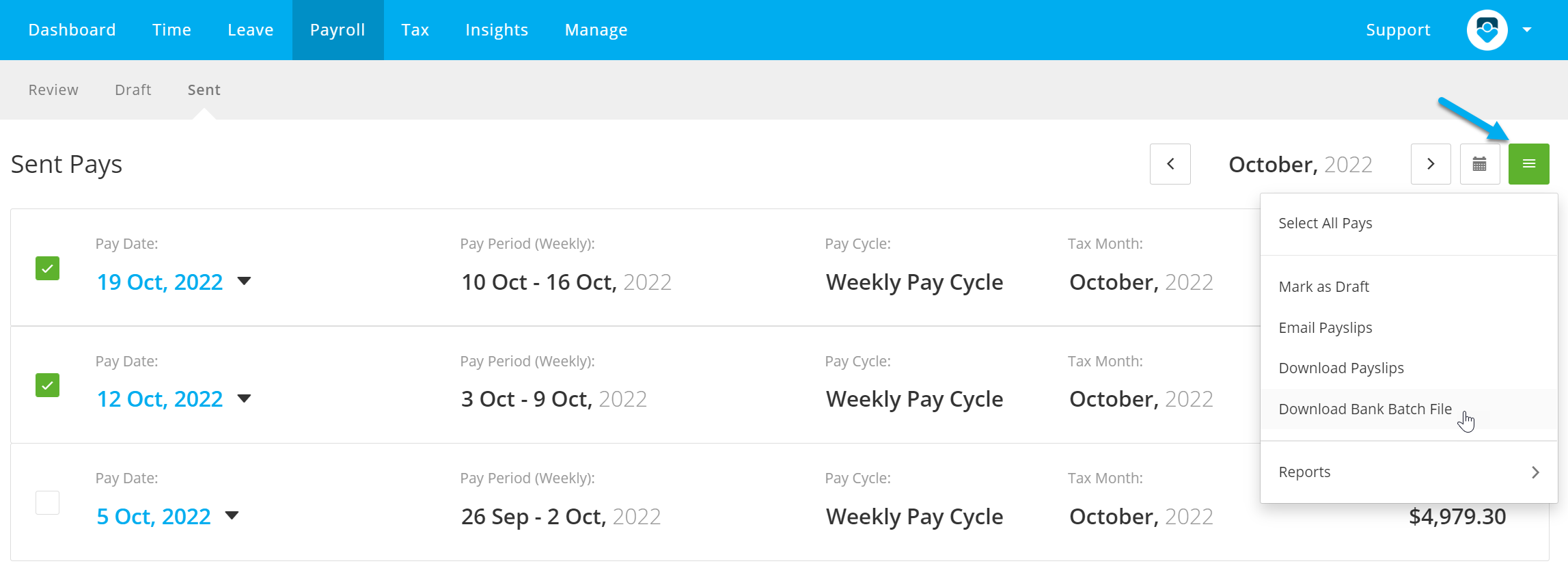Expand the account dropdown caret
This screenshot has height=568, width=1568.
1527,30
